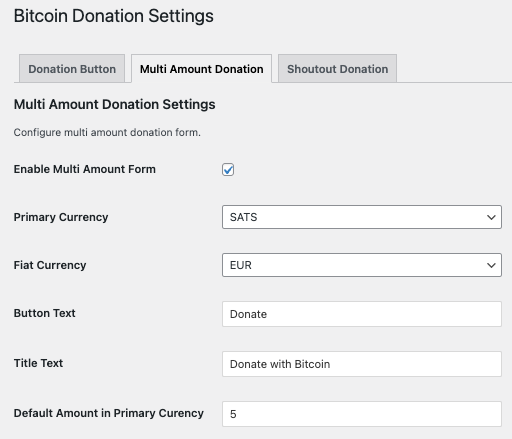This screenshot has width=512, height=439.
Task: Switch to the Donation Button tab
Action: pos(72,69)
